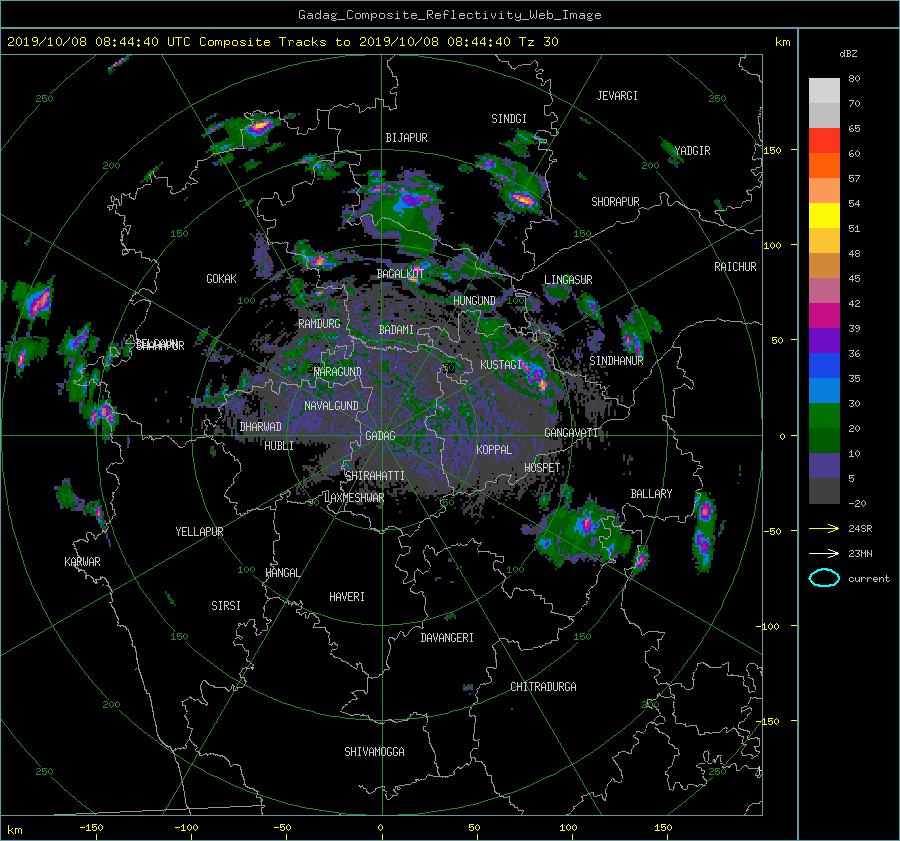Click the HUBLI city label
This screenshot has height=841, width=900.
(279, 446)
